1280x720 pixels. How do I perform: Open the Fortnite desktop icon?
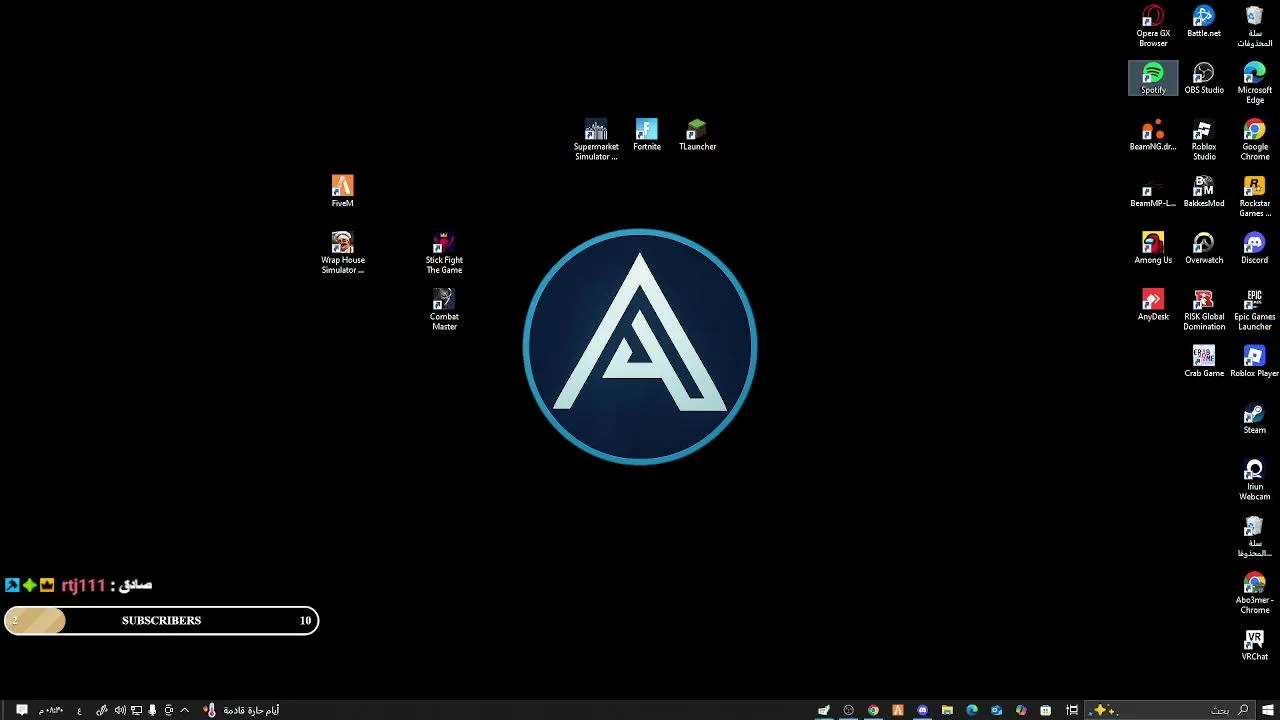point(647,135)
